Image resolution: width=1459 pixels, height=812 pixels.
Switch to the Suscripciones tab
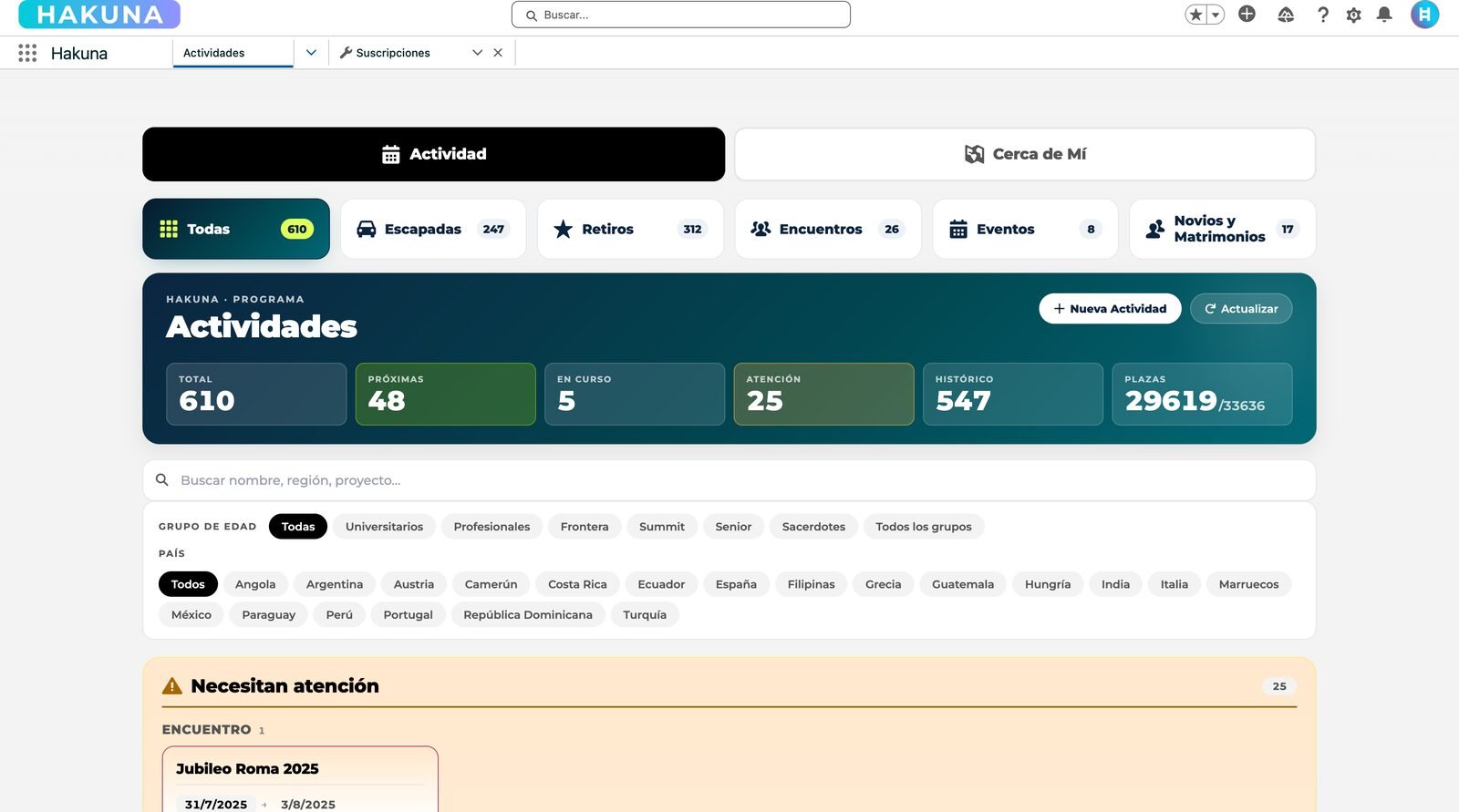coord(393,53)
